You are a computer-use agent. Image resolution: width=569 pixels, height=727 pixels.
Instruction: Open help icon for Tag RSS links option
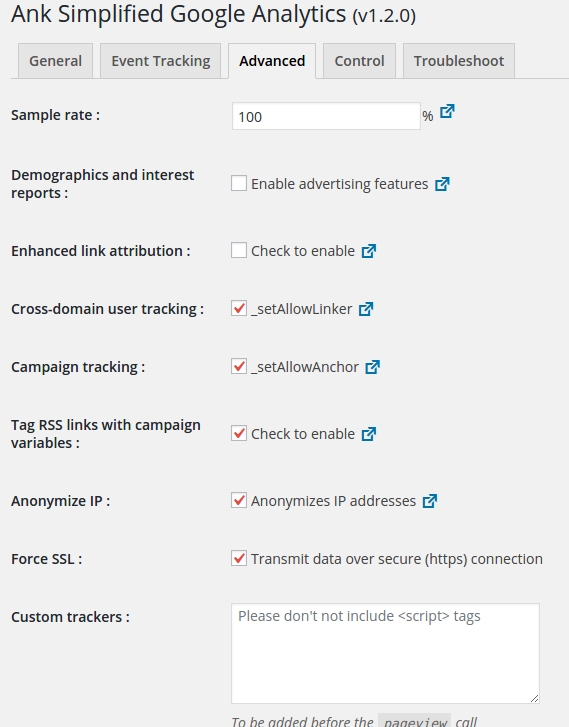coord(369,434)
